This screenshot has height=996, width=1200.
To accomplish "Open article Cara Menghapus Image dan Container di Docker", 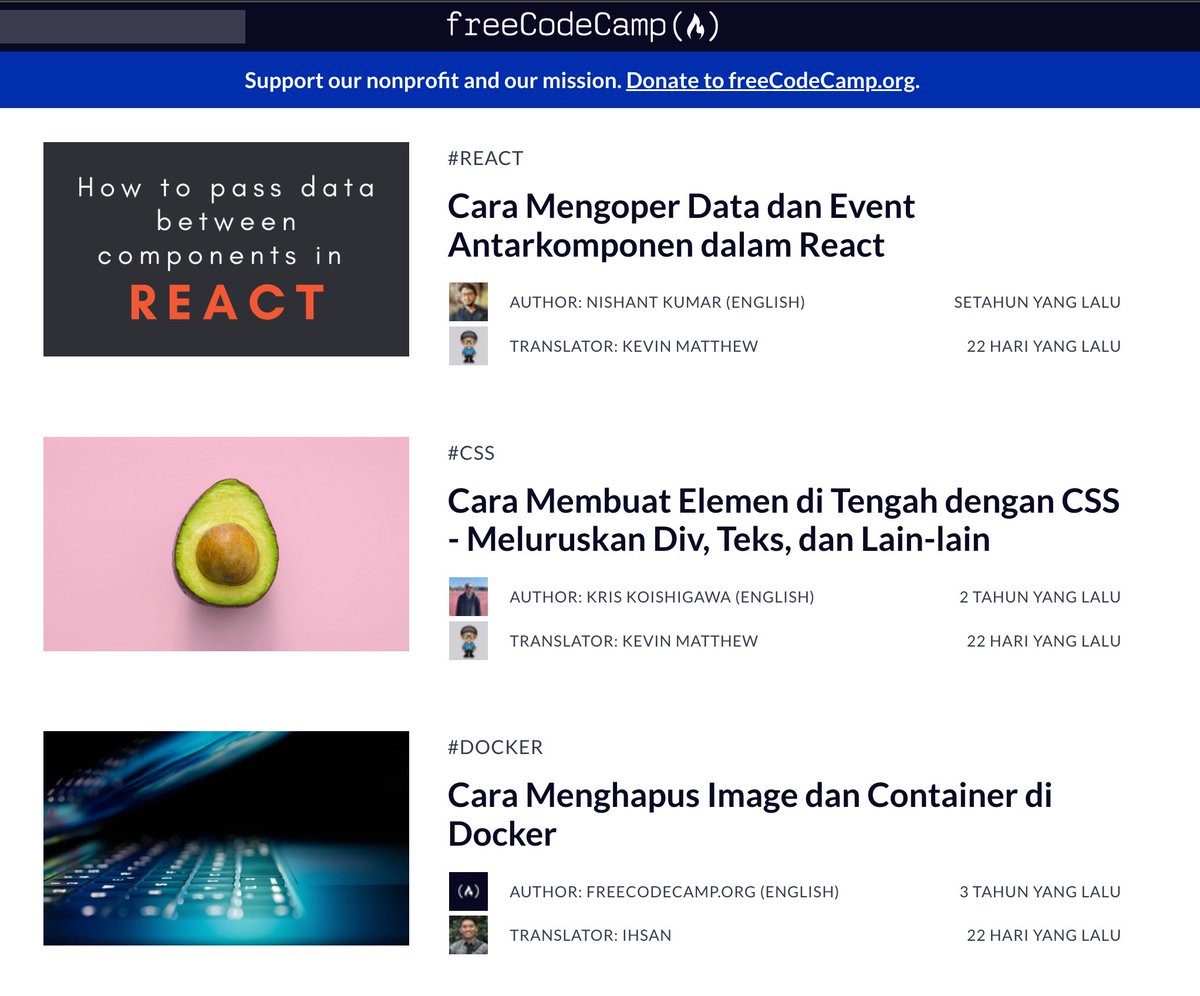I will click(749, 814).
